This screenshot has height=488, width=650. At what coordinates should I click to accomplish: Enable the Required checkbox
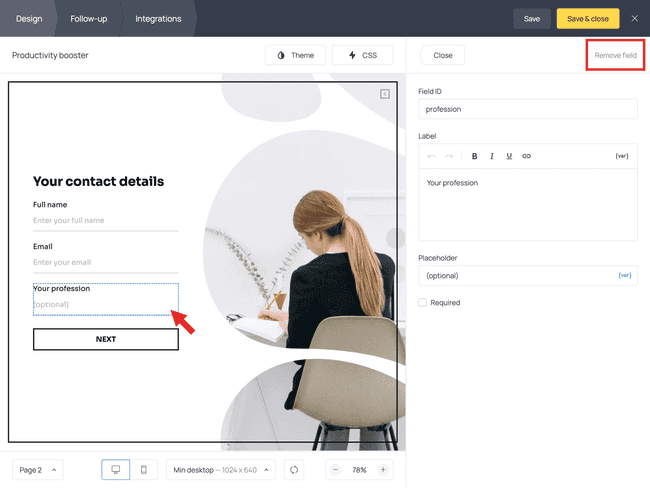(422, 302)
